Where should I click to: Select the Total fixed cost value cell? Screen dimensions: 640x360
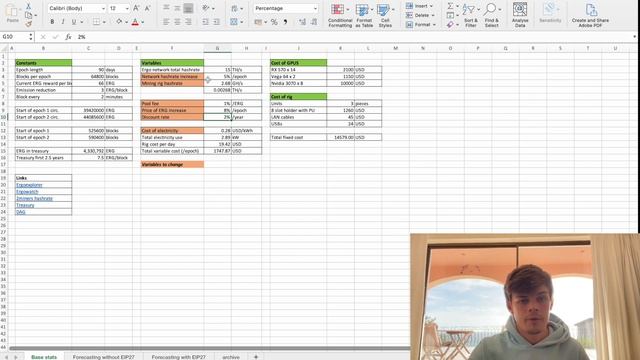pyautogui.click(x=340, y=138)
